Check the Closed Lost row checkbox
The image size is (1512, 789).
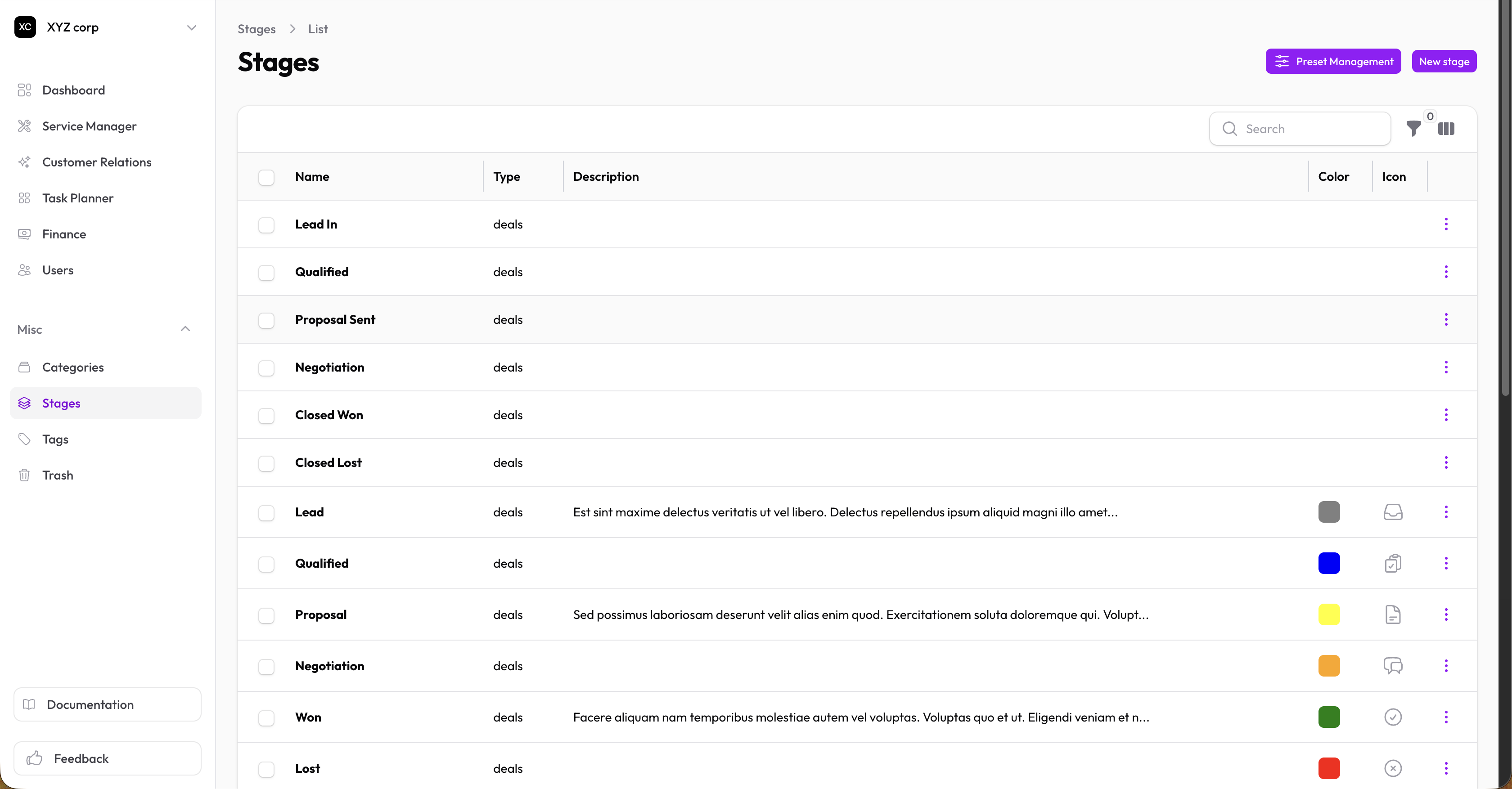[x=266, y=463]
